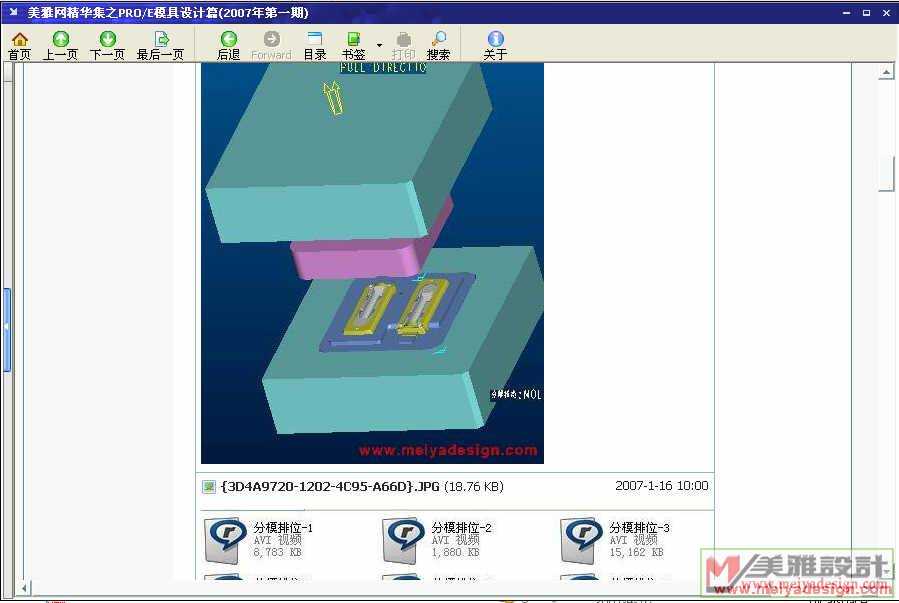The height and width of the screenshot is (603, 899).
Task: Click the 8,783 KB file size text
Action: pyautogui.click(x=277, y=553)
